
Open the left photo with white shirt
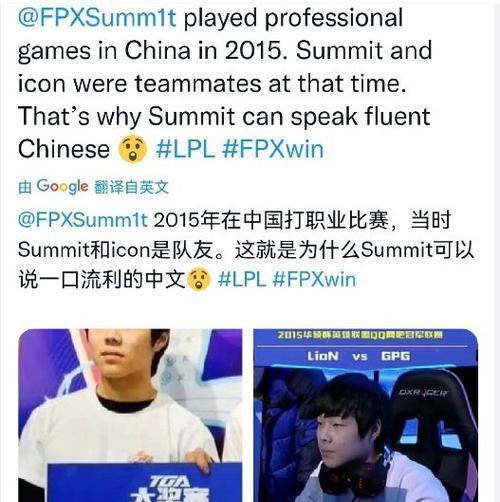130,415
